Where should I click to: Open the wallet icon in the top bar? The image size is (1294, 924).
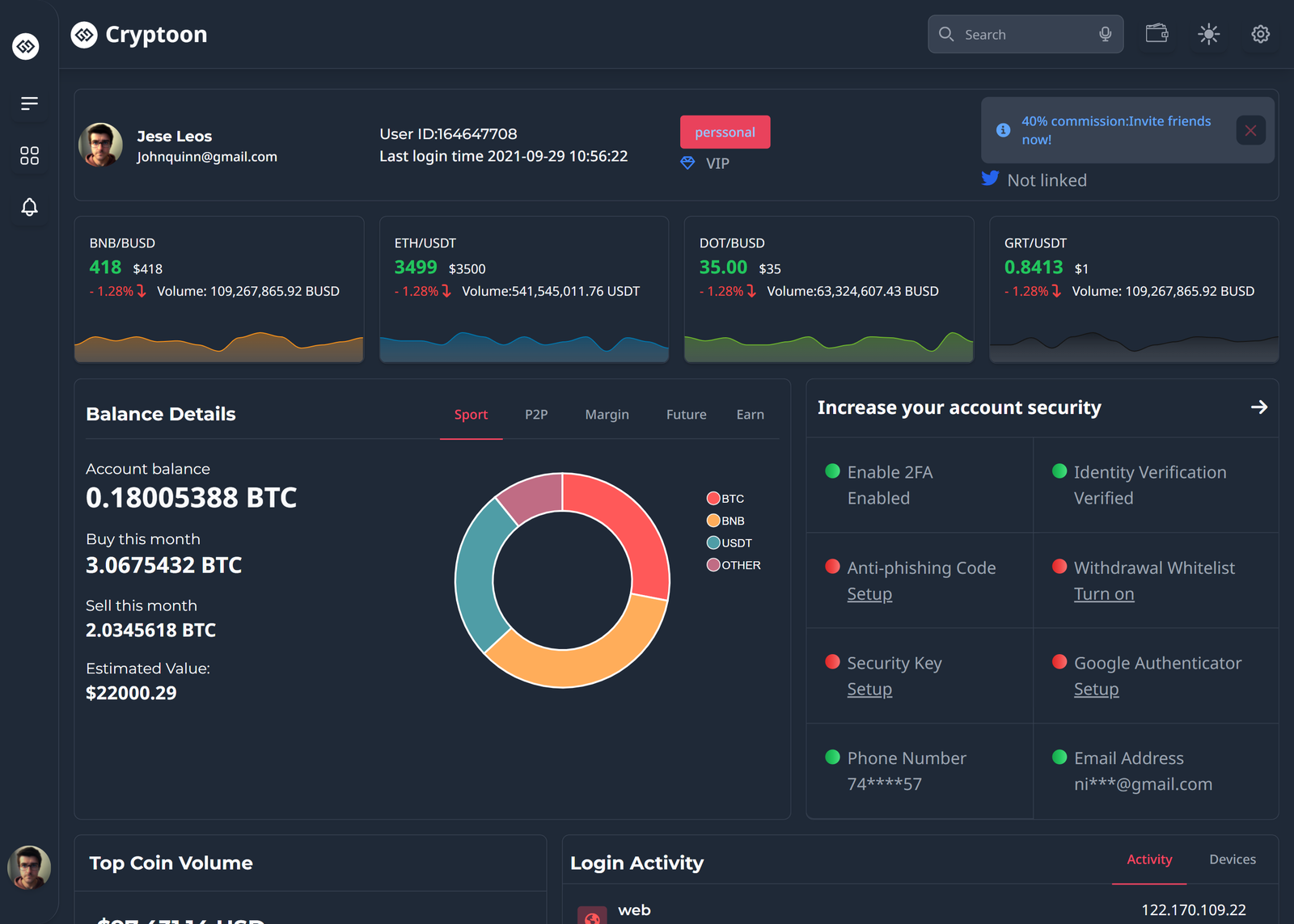pos(1157,34)
